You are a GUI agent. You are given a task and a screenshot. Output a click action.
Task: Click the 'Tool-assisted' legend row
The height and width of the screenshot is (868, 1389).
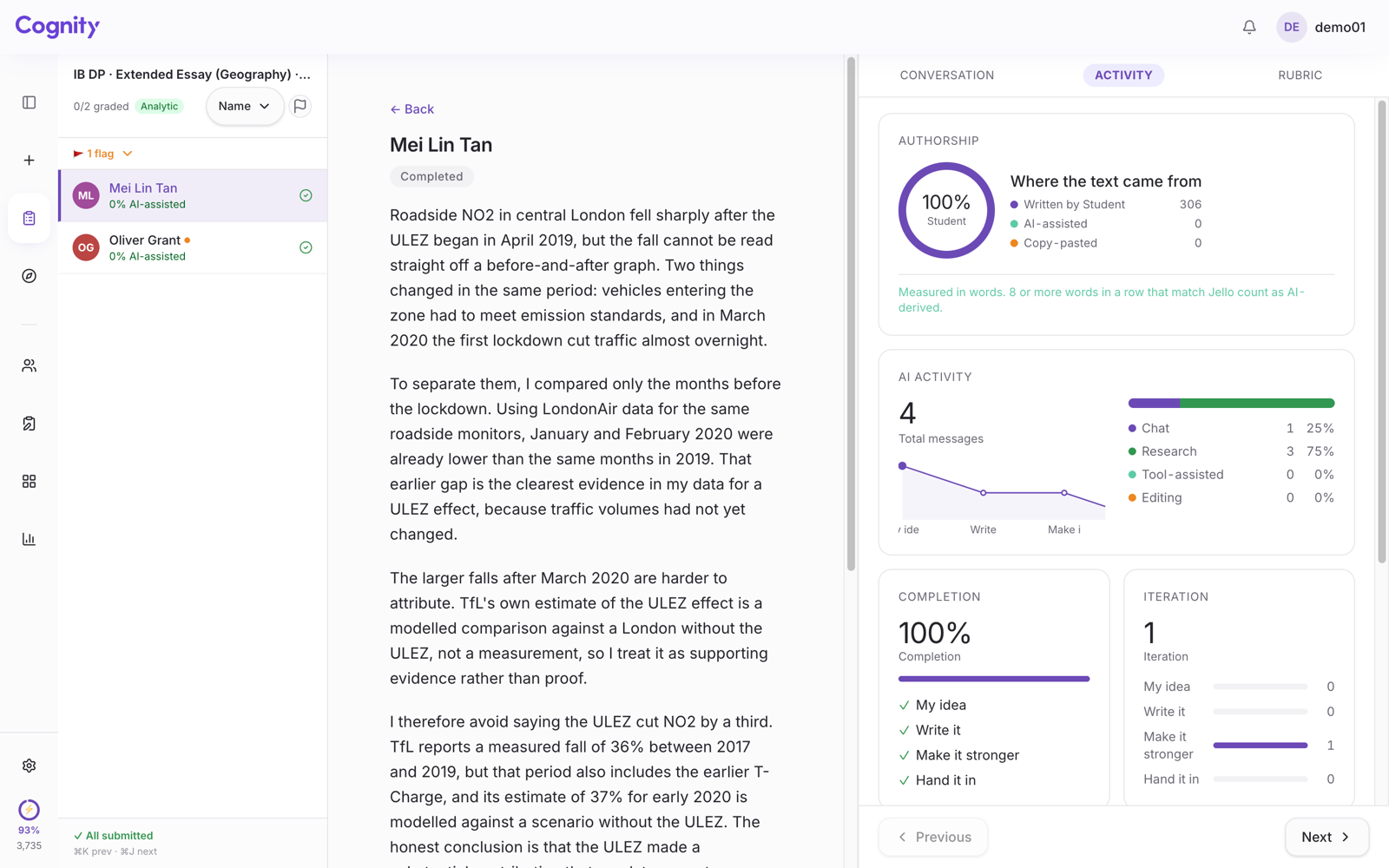[1231, 475]
